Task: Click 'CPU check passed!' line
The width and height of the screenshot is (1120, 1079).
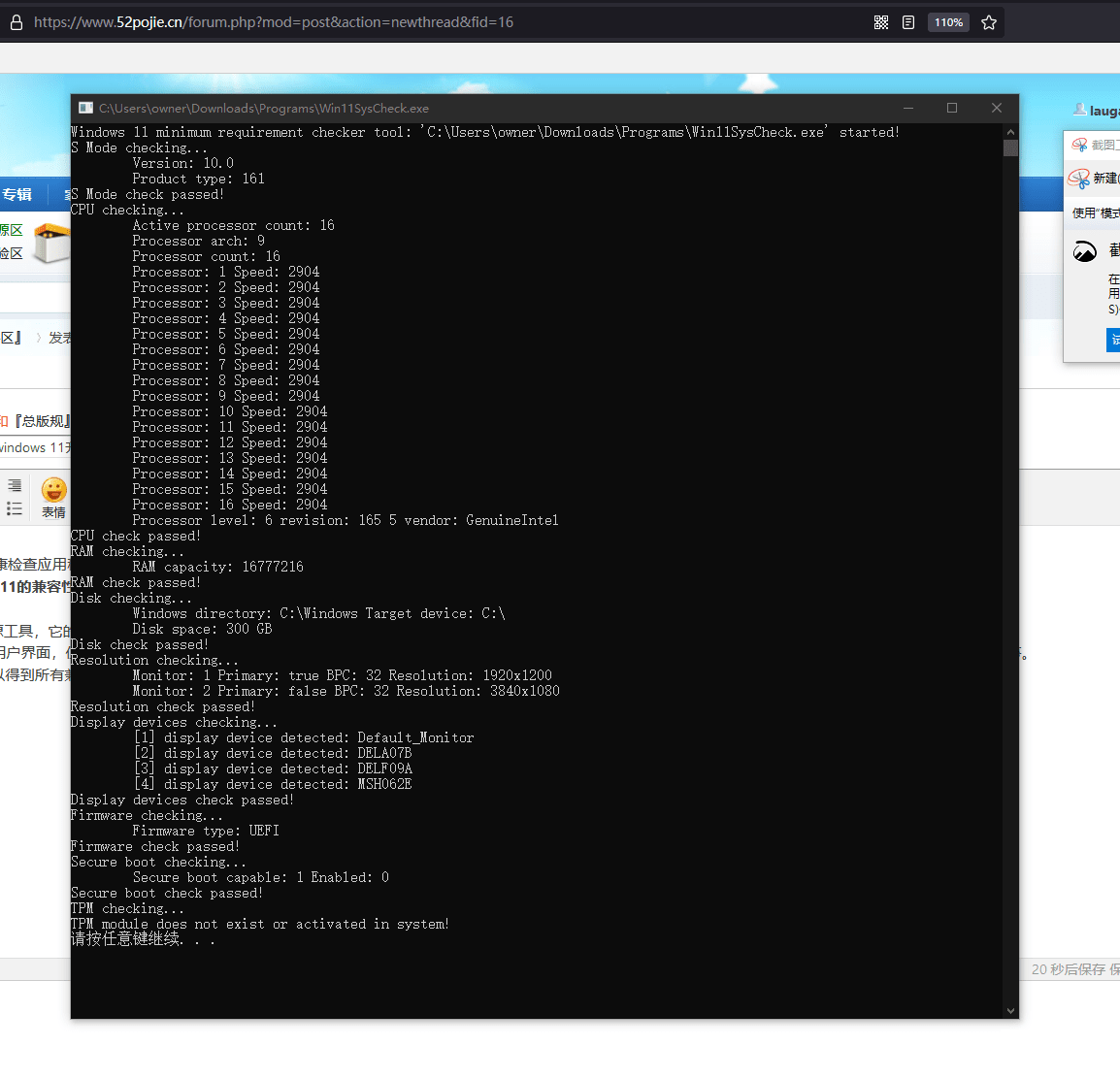Action: [136, 537]
